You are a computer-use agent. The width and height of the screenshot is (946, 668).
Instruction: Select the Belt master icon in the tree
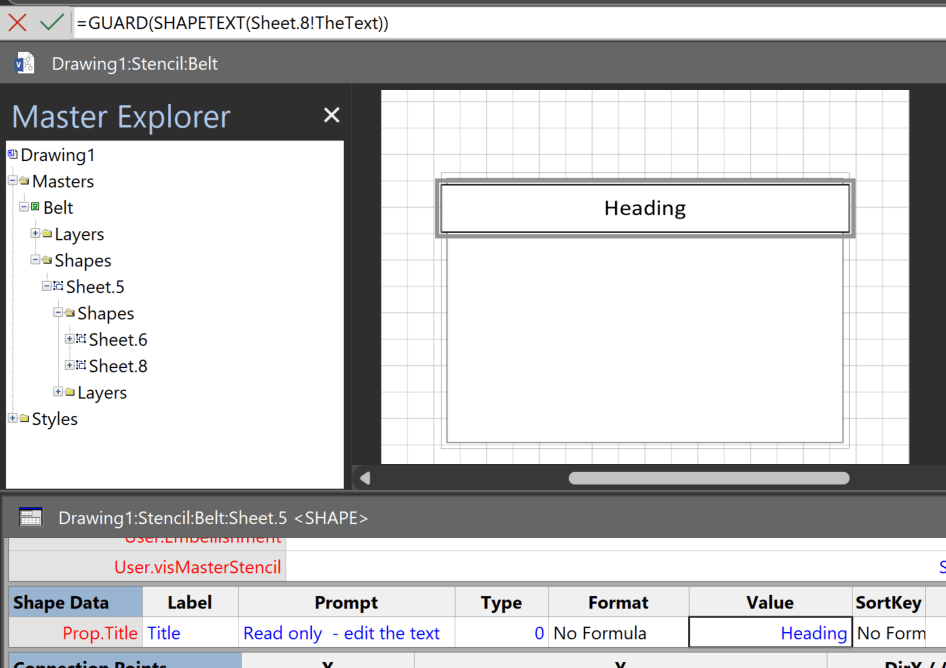[36, 207]
